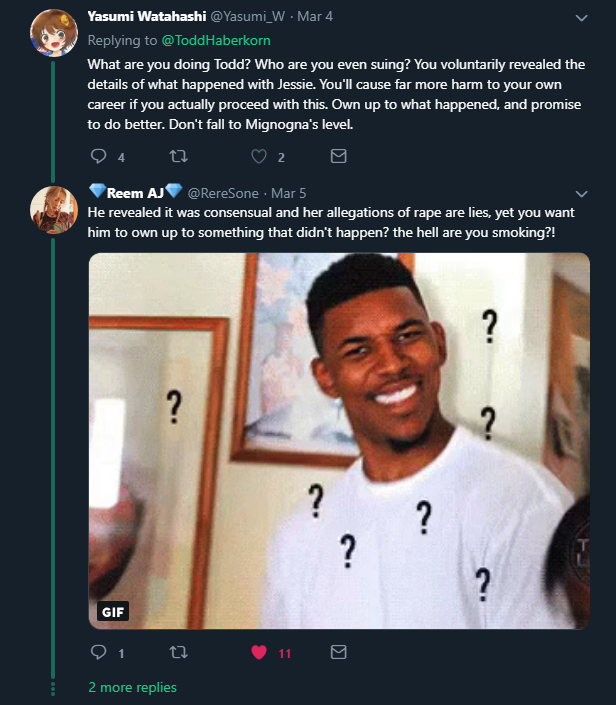Screen dimensions: 616x705
Task: Open @ToddHaberkorn profile link
Action: tap(216, 40)
